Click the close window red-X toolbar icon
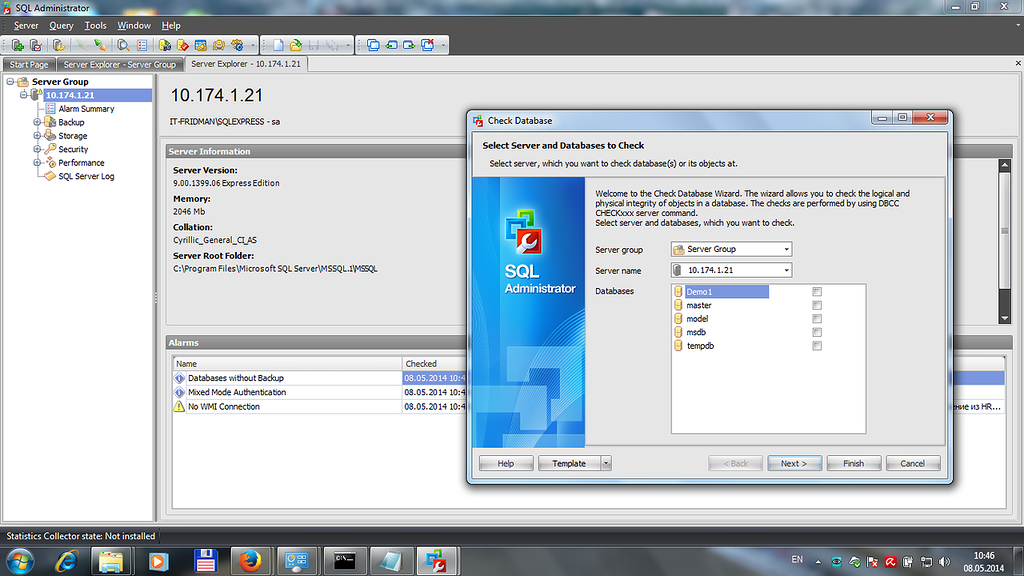Viewport: 1024px width, 576px height. pyautogui.click(x=428, y=45)
